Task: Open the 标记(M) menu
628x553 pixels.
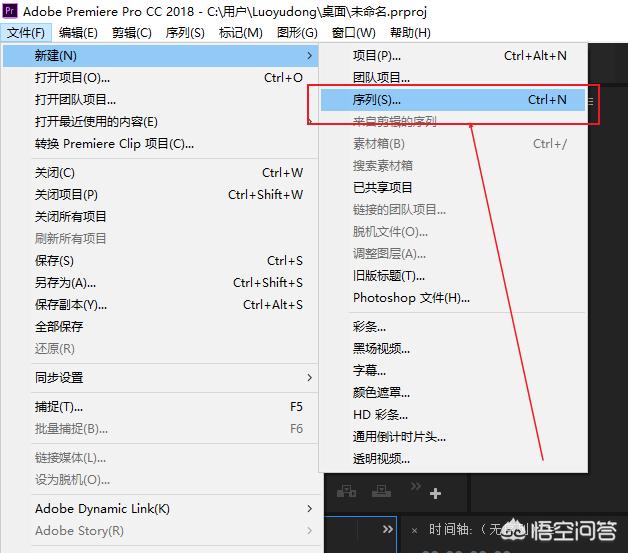Action: (241, 33)
